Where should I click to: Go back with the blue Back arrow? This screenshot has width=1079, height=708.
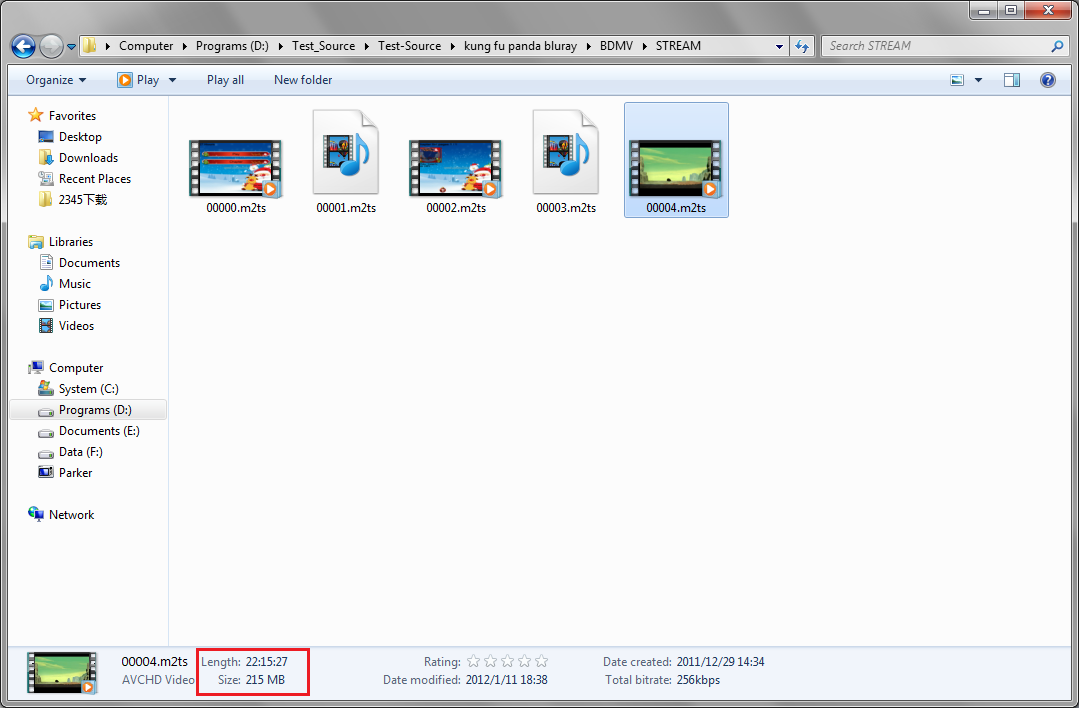point(23,46)
